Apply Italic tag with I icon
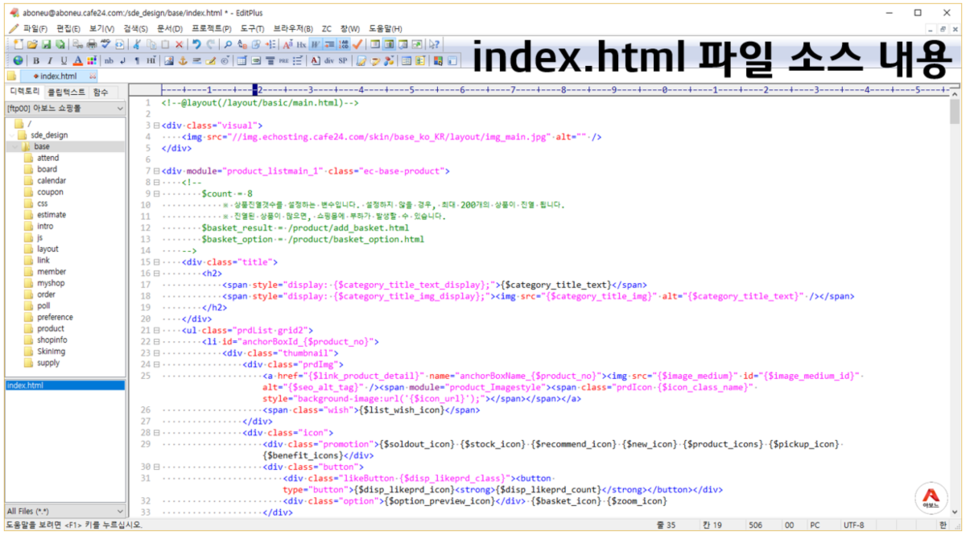 pyautogui.click(x=50, y=60)
